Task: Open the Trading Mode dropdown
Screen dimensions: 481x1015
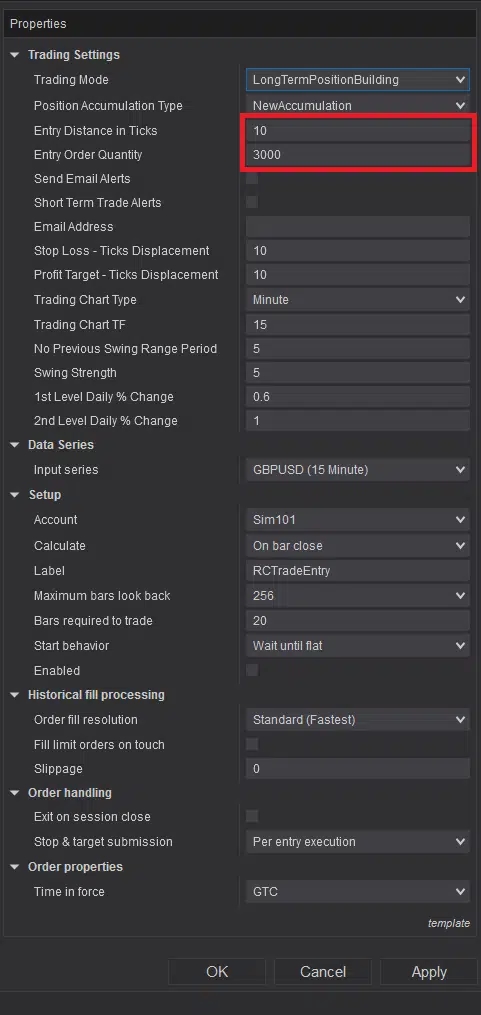Action: click(357, 80)
